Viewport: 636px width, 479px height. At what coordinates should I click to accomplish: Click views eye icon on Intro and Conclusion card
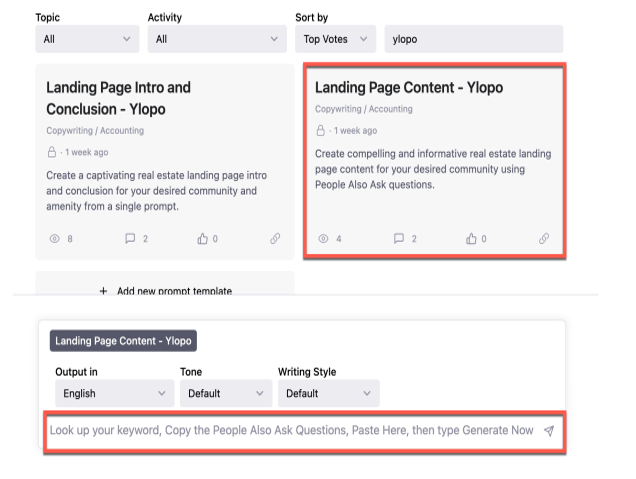(x=54, y=238)
